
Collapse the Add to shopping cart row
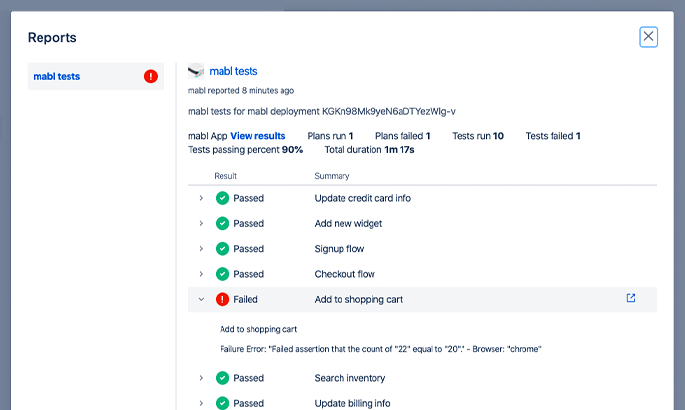point(201,299)
